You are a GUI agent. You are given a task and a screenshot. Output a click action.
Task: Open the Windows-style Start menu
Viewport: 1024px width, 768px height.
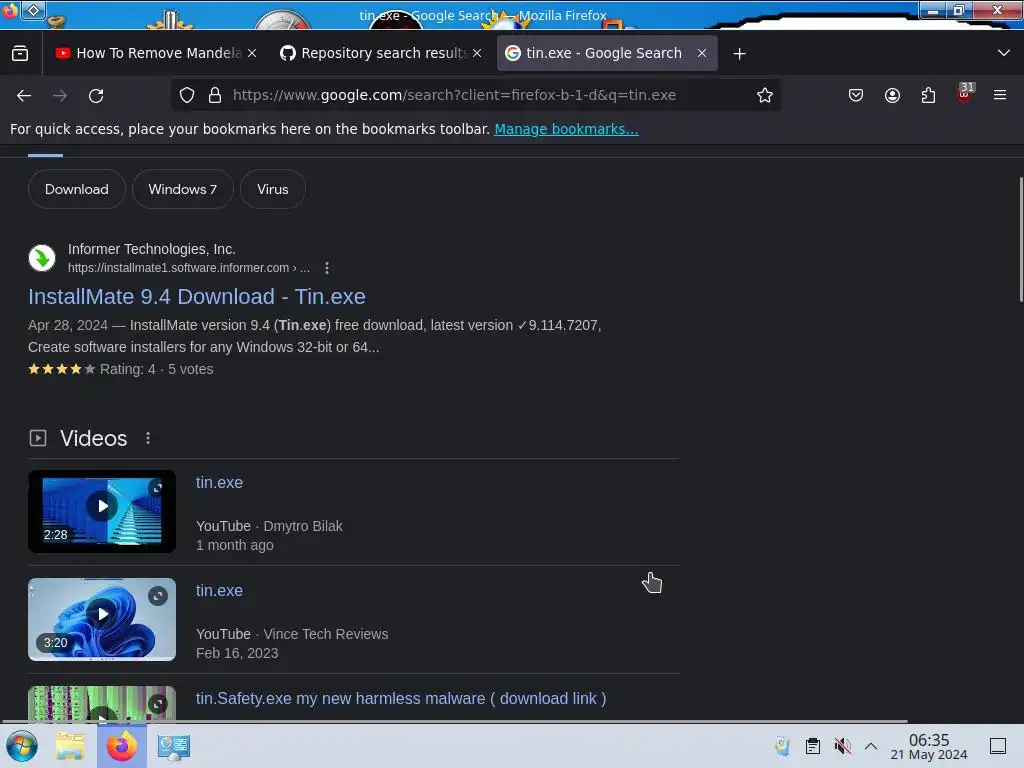(x=22, y=746)
